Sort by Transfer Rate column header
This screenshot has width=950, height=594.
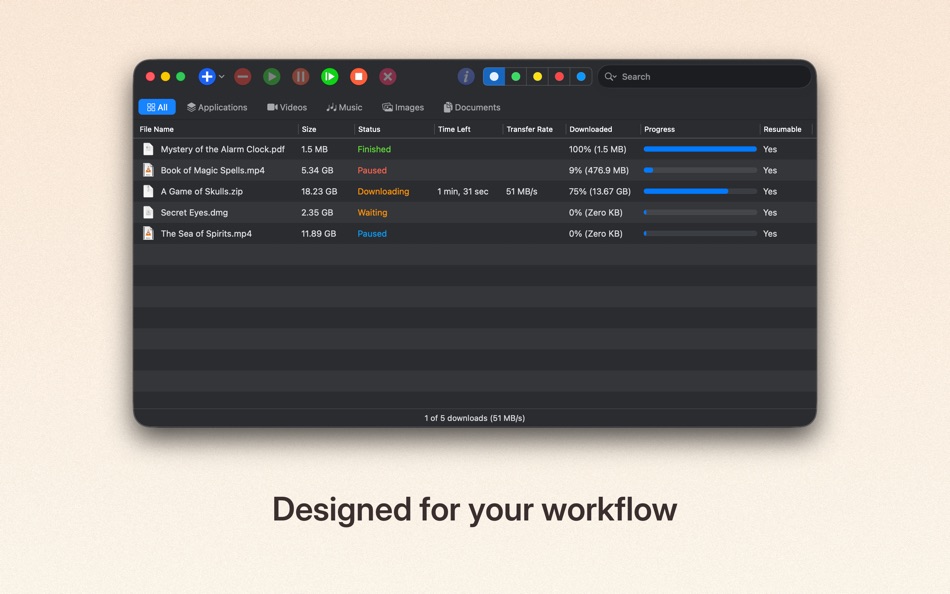(530, 129)
